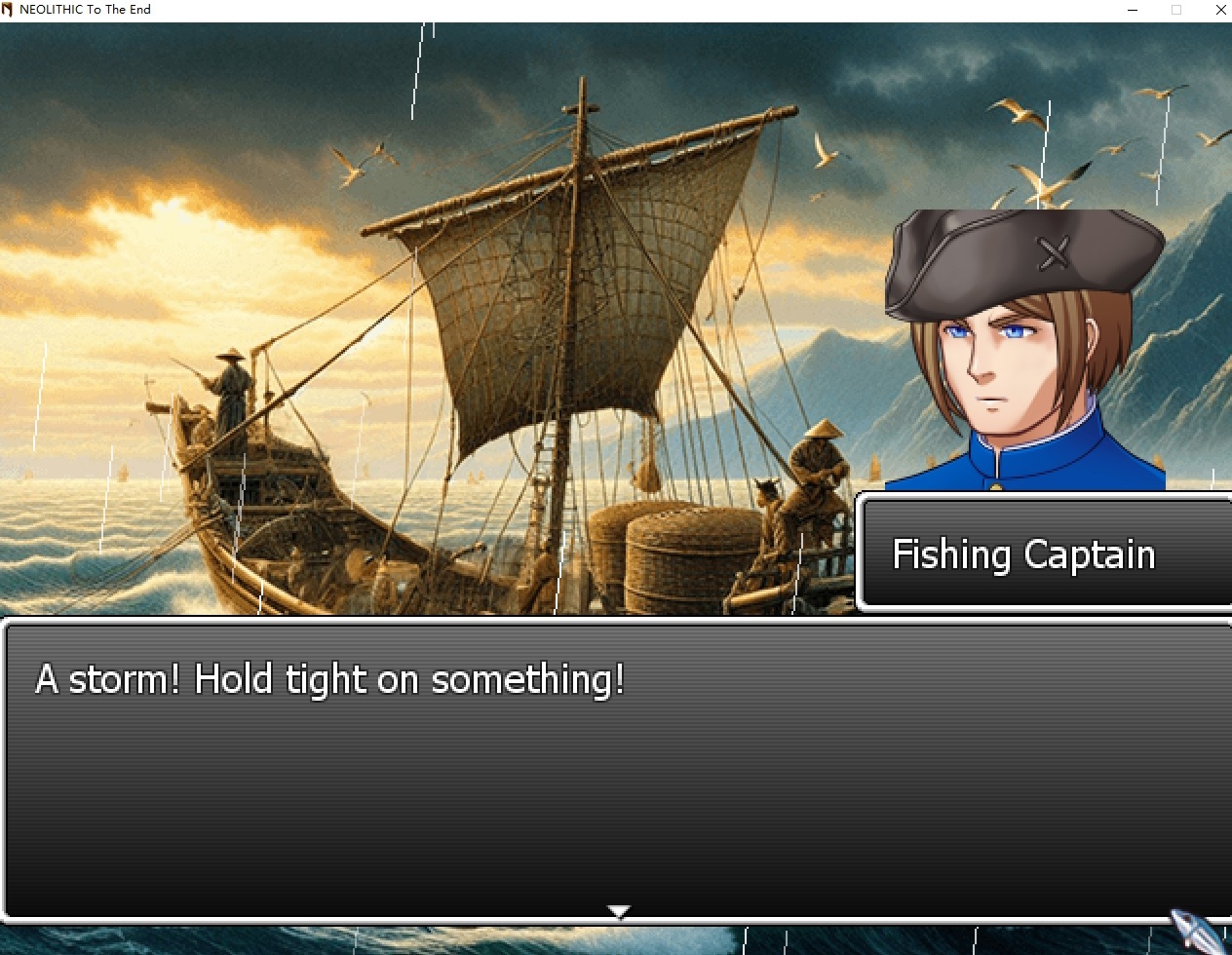The image size is (1232, 955).
Task: Click the NEOLITHIC app icon in title bar
Action: tap(8, 10)
